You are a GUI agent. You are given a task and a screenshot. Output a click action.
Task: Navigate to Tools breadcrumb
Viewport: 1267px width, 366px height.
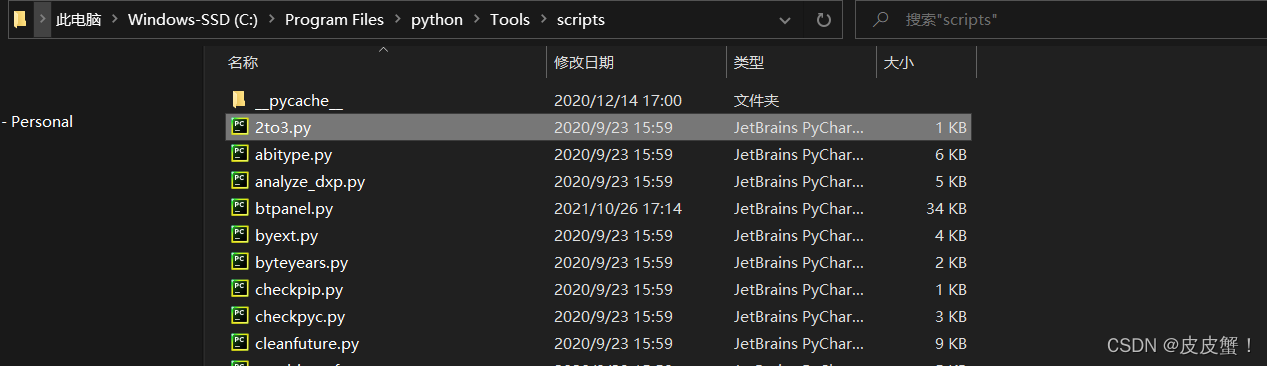(x=510, y=20)
